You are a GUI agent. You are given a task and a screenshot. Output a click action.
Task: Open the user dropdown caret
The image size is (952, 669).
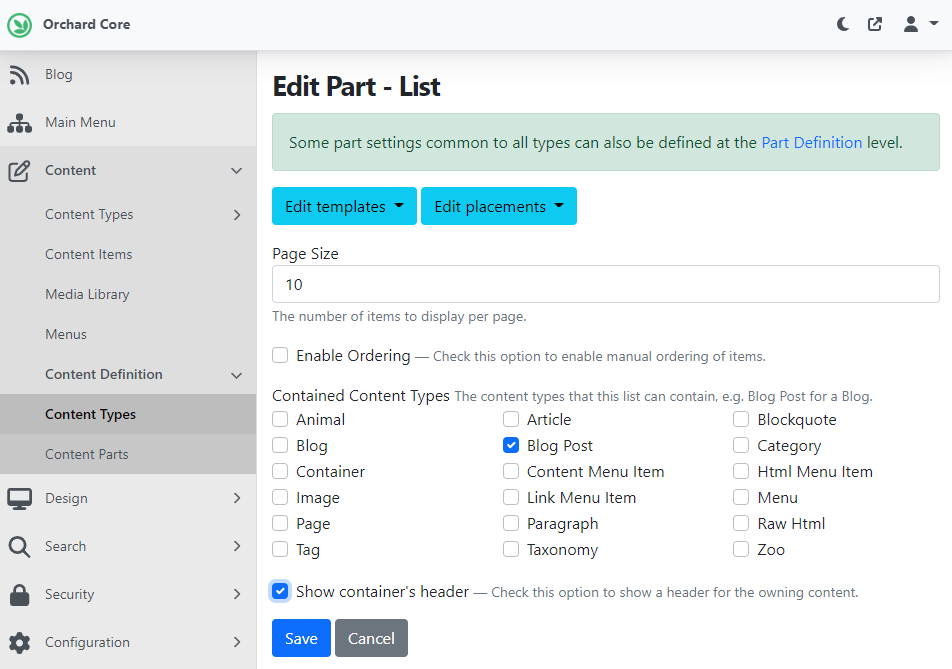coord(934,24)
